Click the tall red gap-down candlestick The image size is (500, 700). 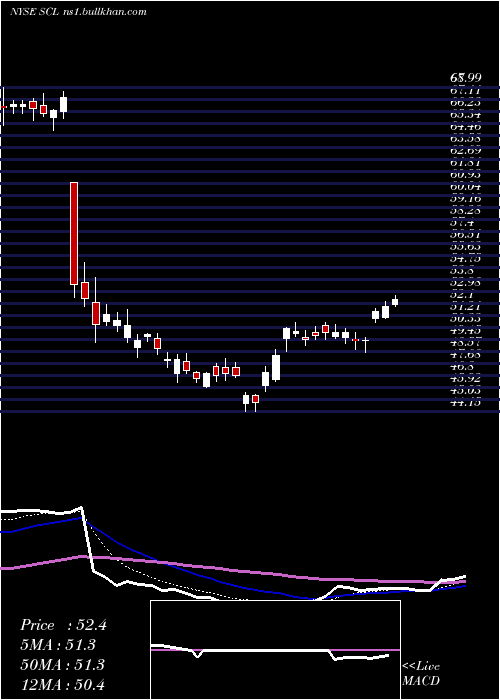point(74,233)
